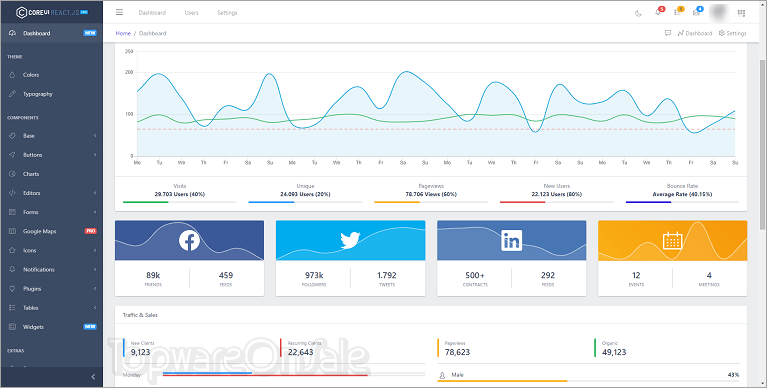Image resolution: width=767 pixels, height=388 pixels.
Task: Select Dashboard in the sidebar
Action: tap(51, 33)
